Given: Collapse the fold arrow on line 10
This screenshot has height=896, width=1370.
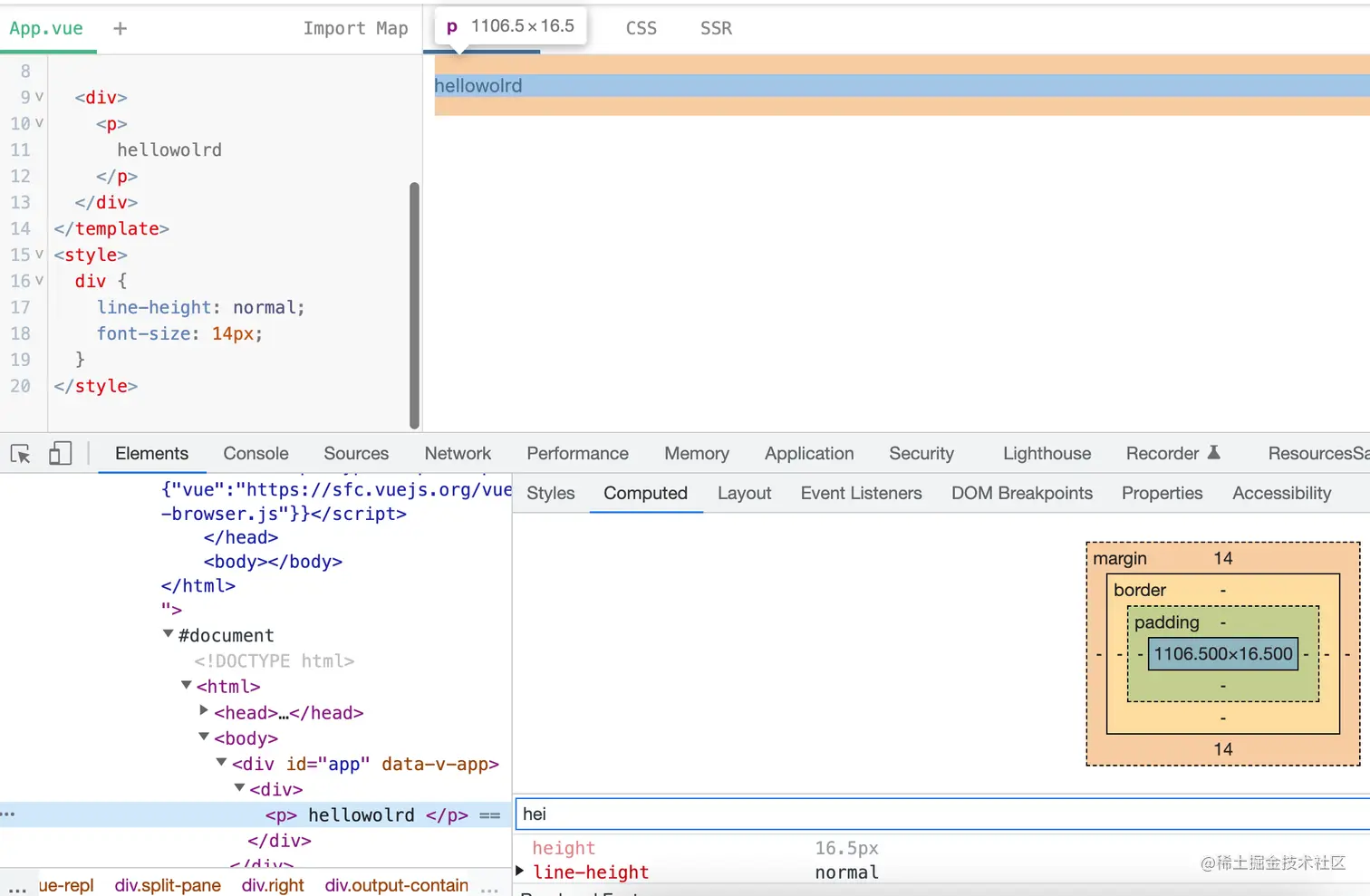Looking at the screenshot, I should click(39, 123).
